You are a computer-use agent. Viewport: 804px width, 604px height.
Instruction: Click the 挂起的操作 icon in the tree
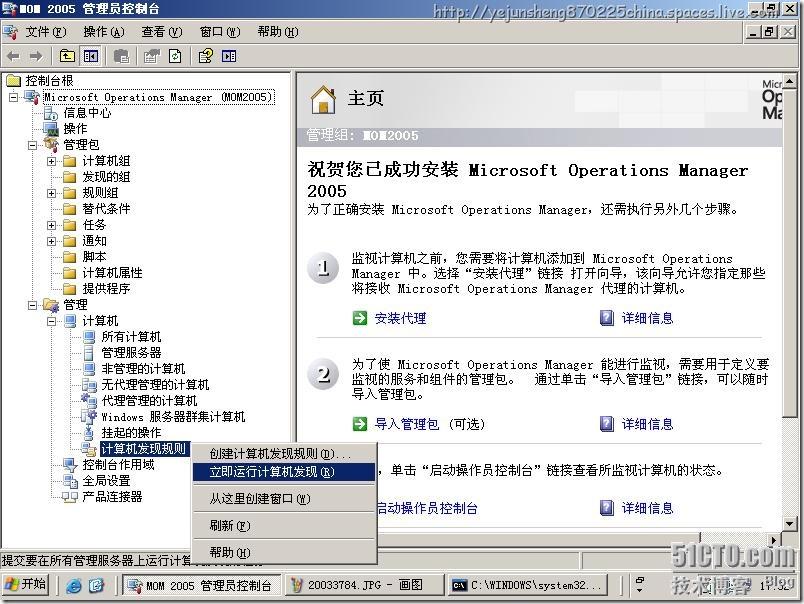tap(89, 433)
